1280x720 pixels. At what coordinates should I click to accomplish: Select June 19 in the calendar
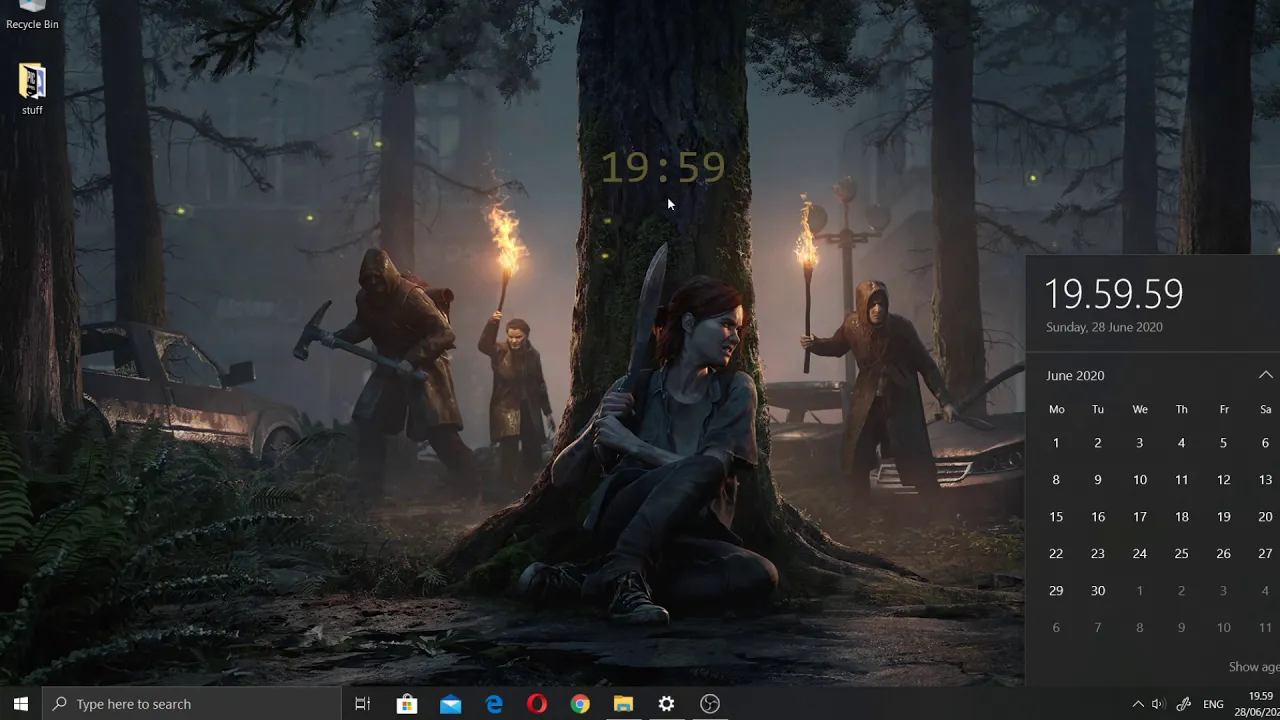point(1223,517)
